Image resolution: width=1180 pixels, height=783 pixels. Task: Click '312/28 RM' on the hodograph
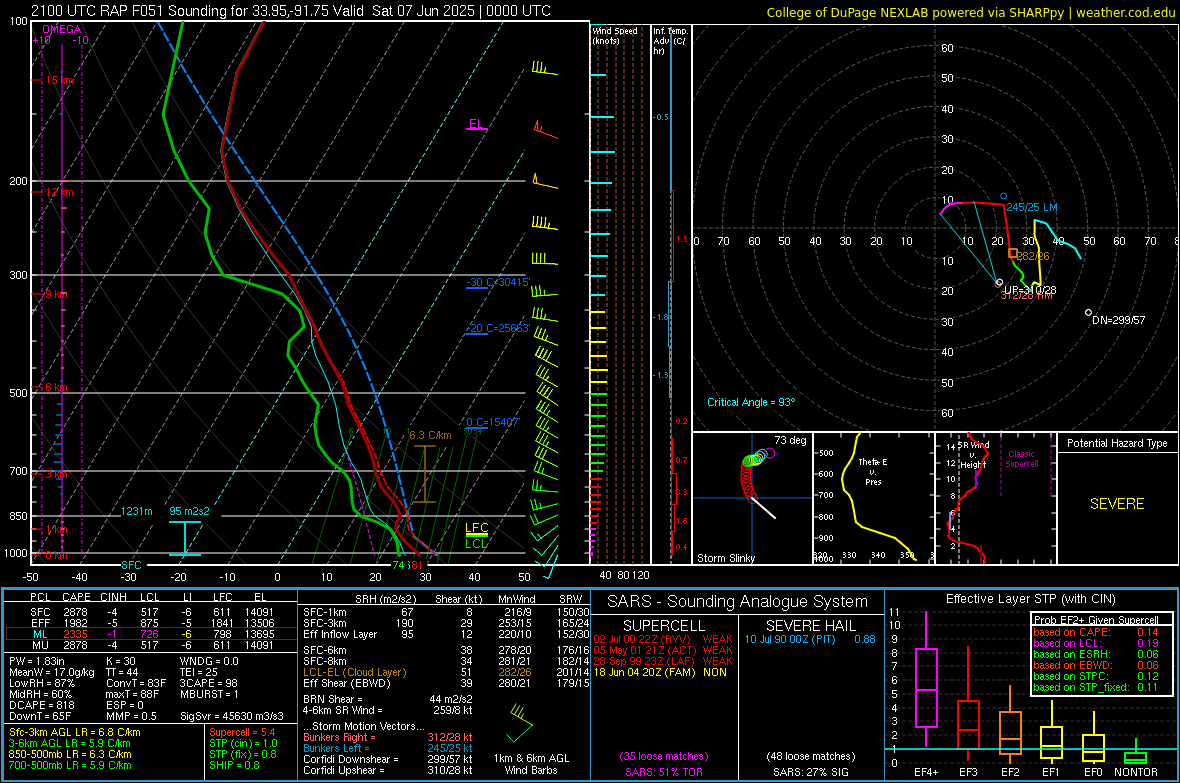coord(1026,295)
